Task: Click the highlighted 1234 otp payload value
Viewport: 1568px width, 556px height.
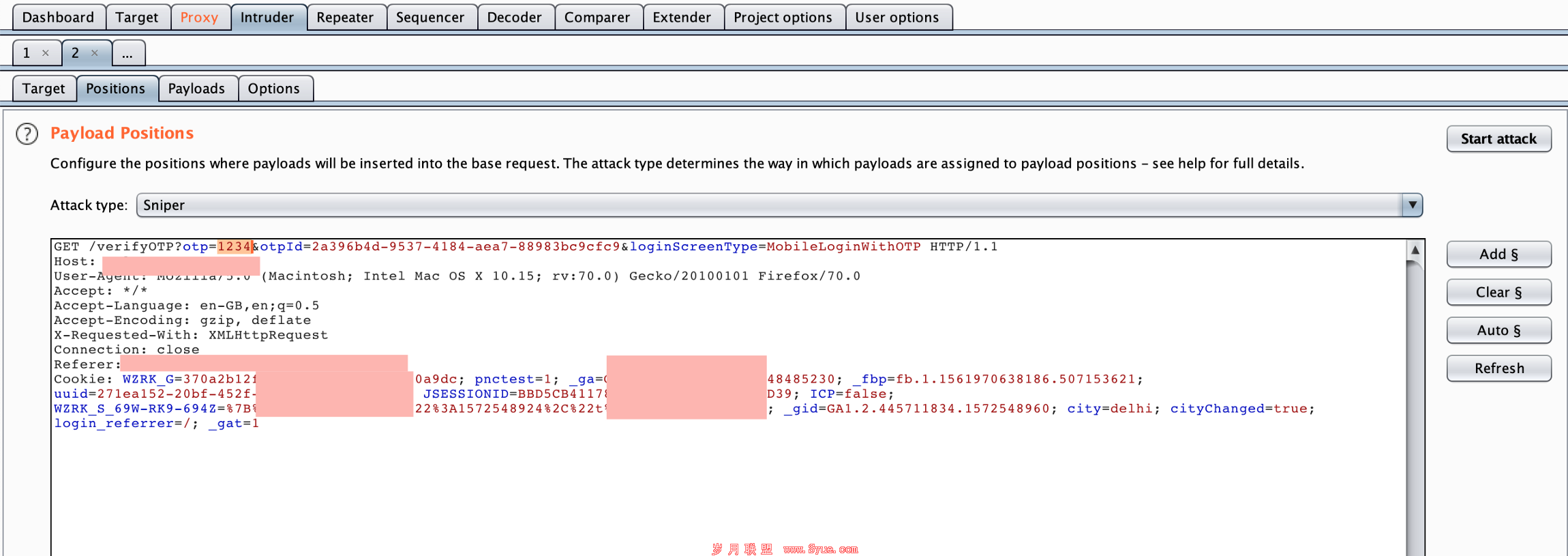Action: coord(235,246)
